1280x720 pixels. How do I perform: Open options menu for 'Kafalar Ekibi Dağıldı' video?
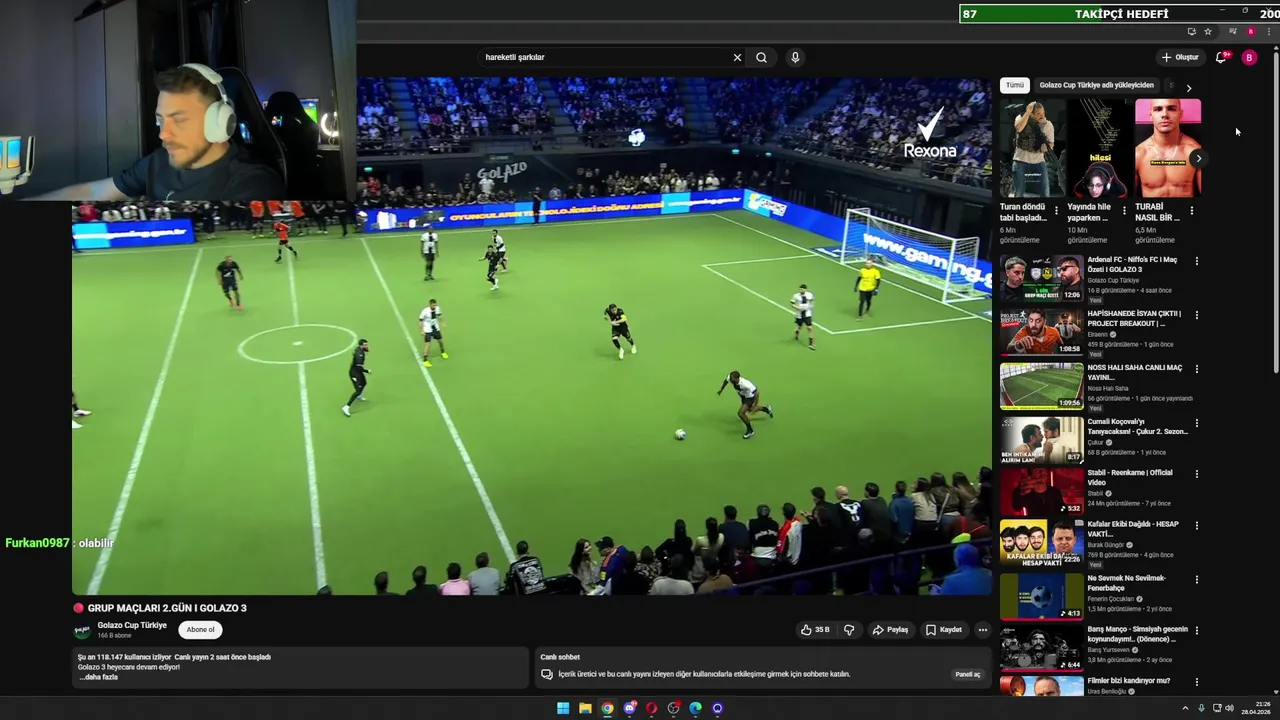tap(1196, 526)
